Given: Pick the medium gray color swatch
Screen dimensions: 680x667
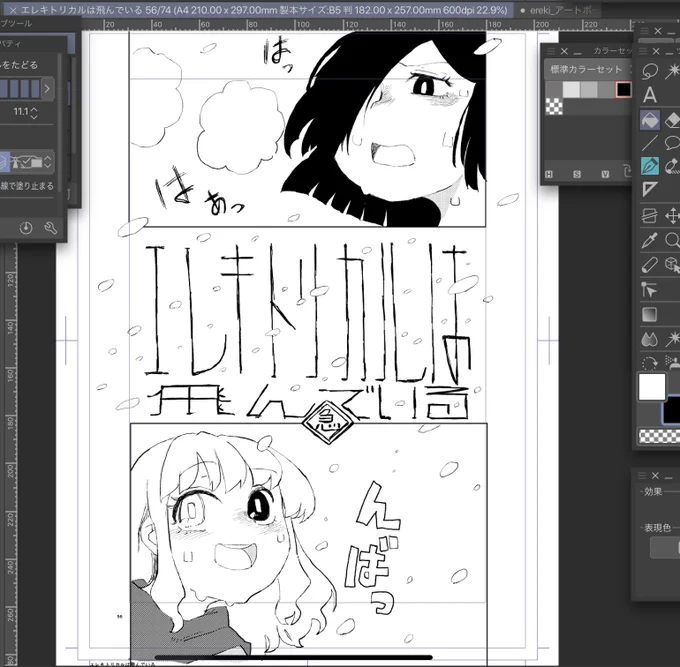Looking at the screenshot, I should coord(588,90).
